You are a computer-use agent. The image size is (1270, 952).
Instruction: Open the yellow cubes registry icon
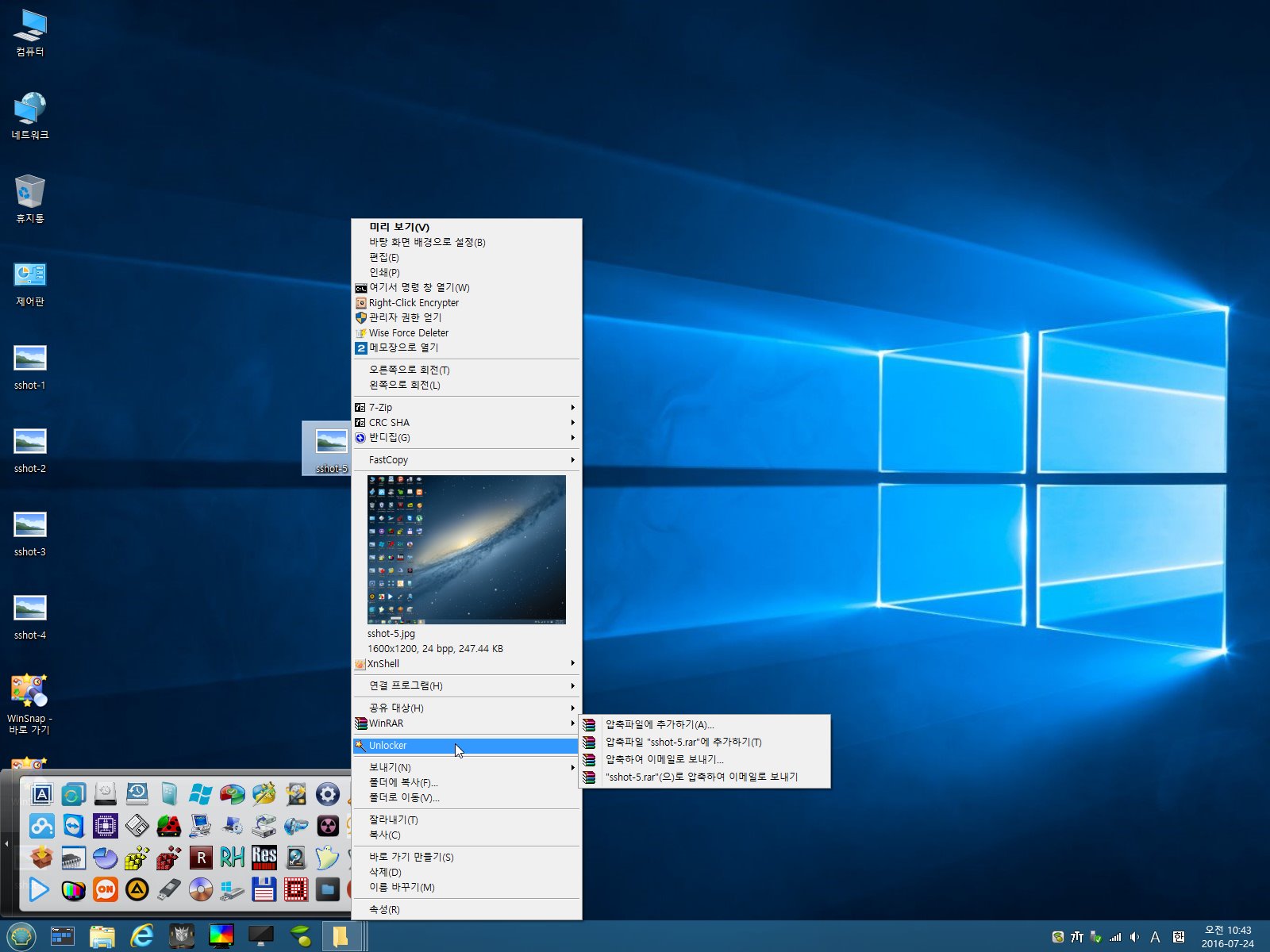(x=137, y=858)
